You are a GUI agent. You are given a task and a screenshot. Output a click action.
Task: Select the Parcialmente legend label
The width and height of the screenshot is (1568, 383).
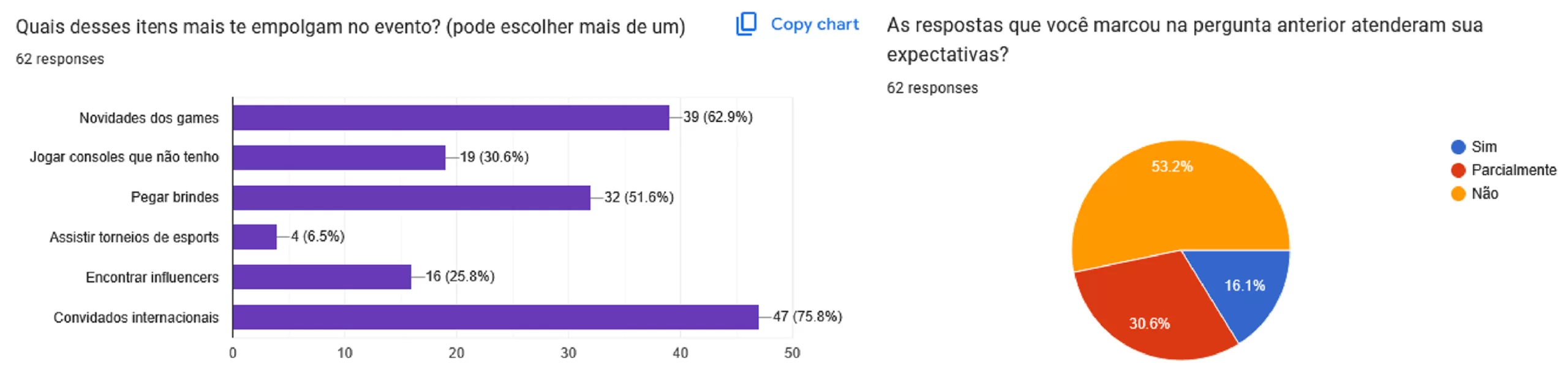click(1513, 170)
